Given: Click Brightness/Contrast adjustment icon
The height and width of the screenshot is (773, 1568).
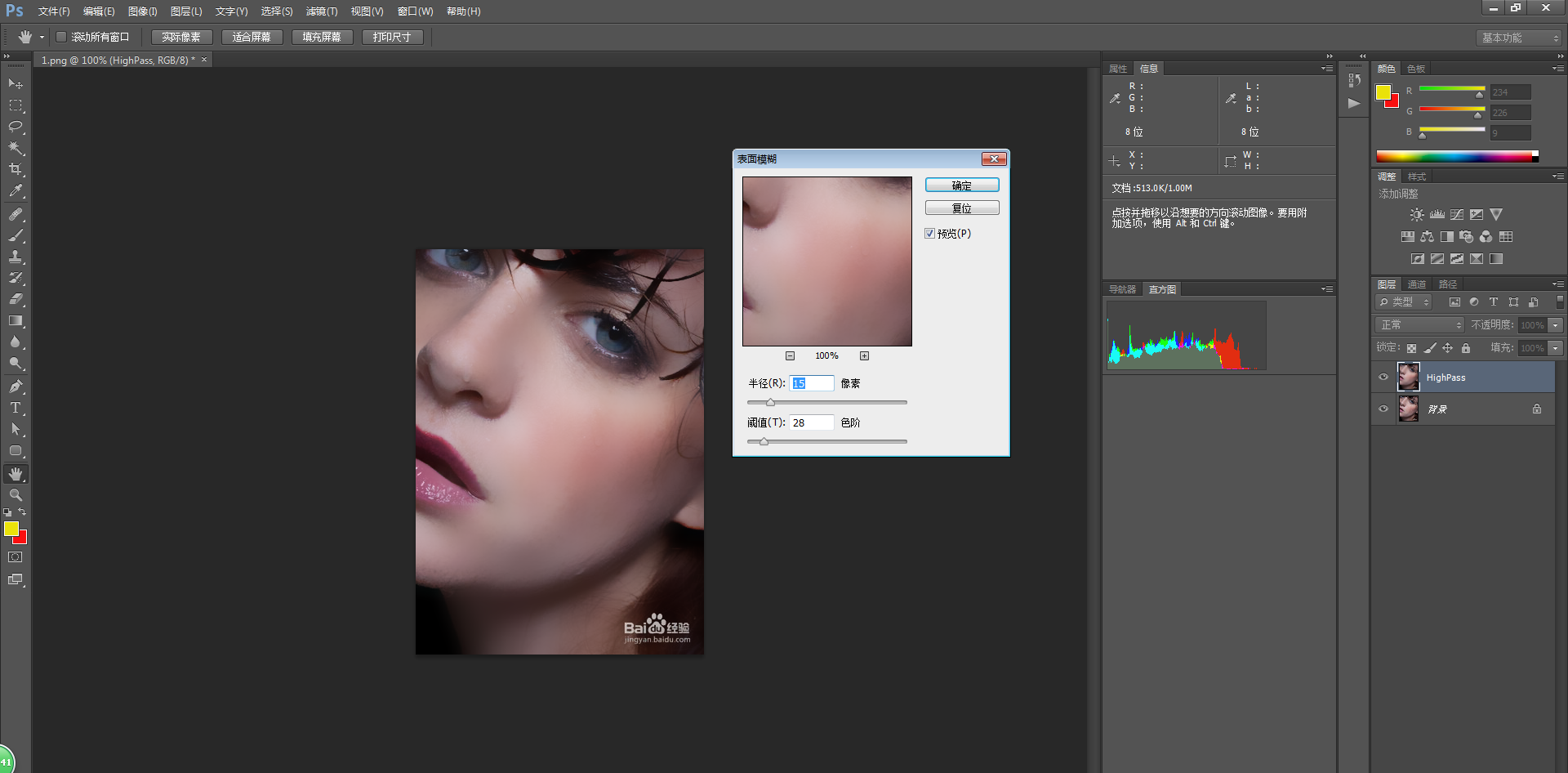Looking at the screenshot, I should (1417, 214).
